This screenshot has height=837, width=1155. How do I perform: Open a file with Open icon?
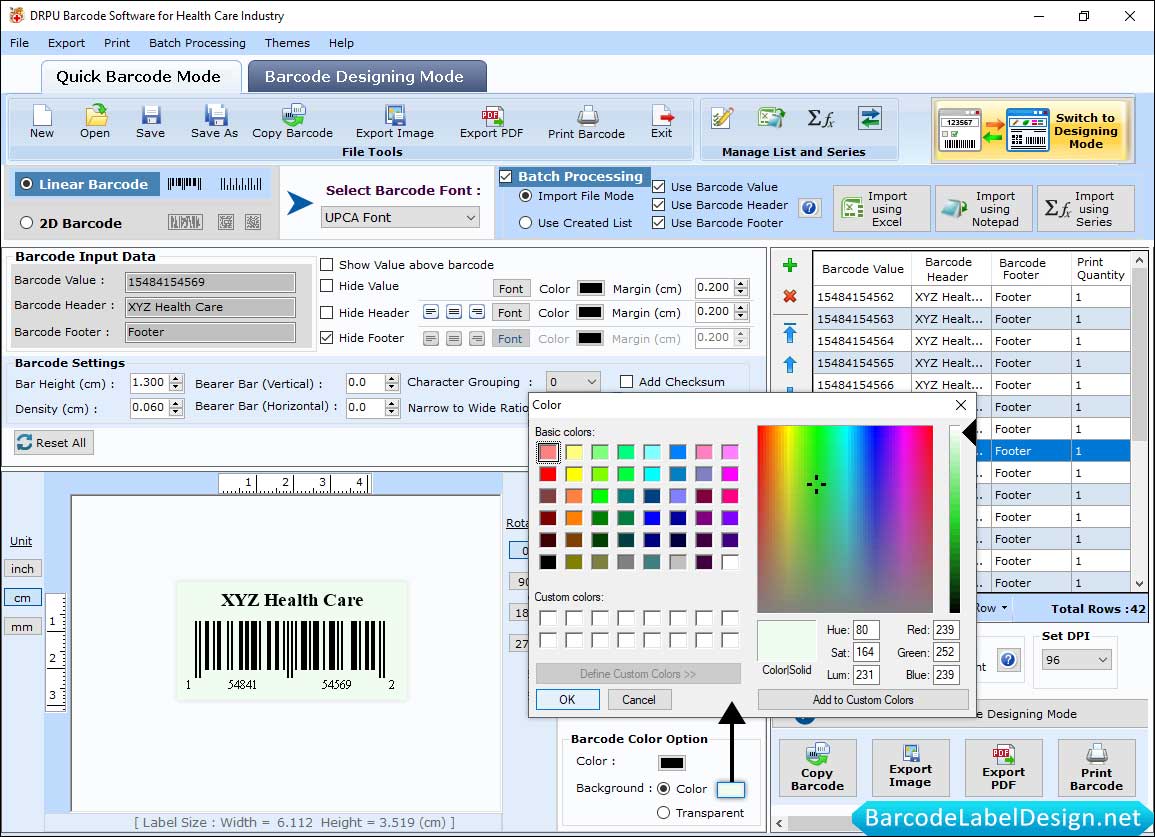[x=95, y=122]
